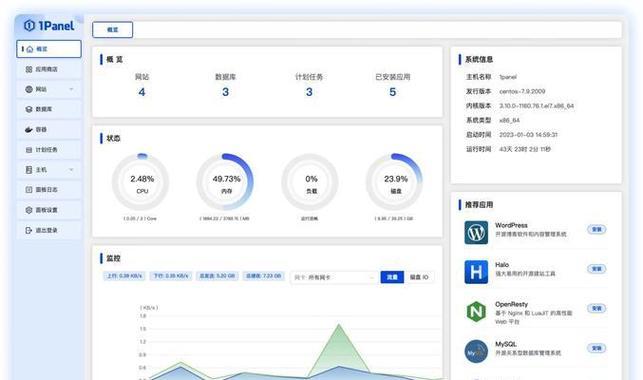Click the OpenResty app icon

point(476,312)
